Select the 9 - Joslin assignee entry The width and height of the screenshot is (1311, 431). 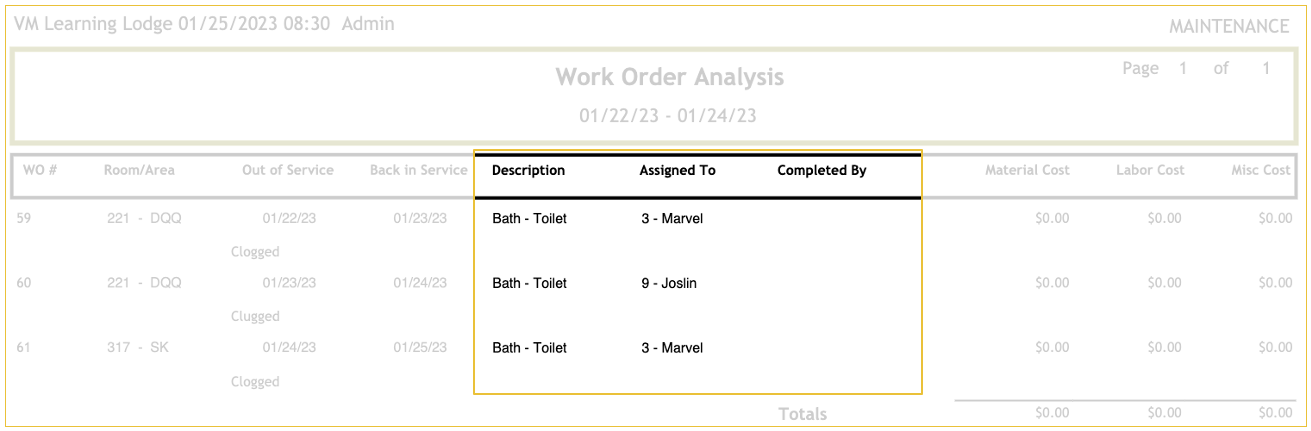point(669,283)
